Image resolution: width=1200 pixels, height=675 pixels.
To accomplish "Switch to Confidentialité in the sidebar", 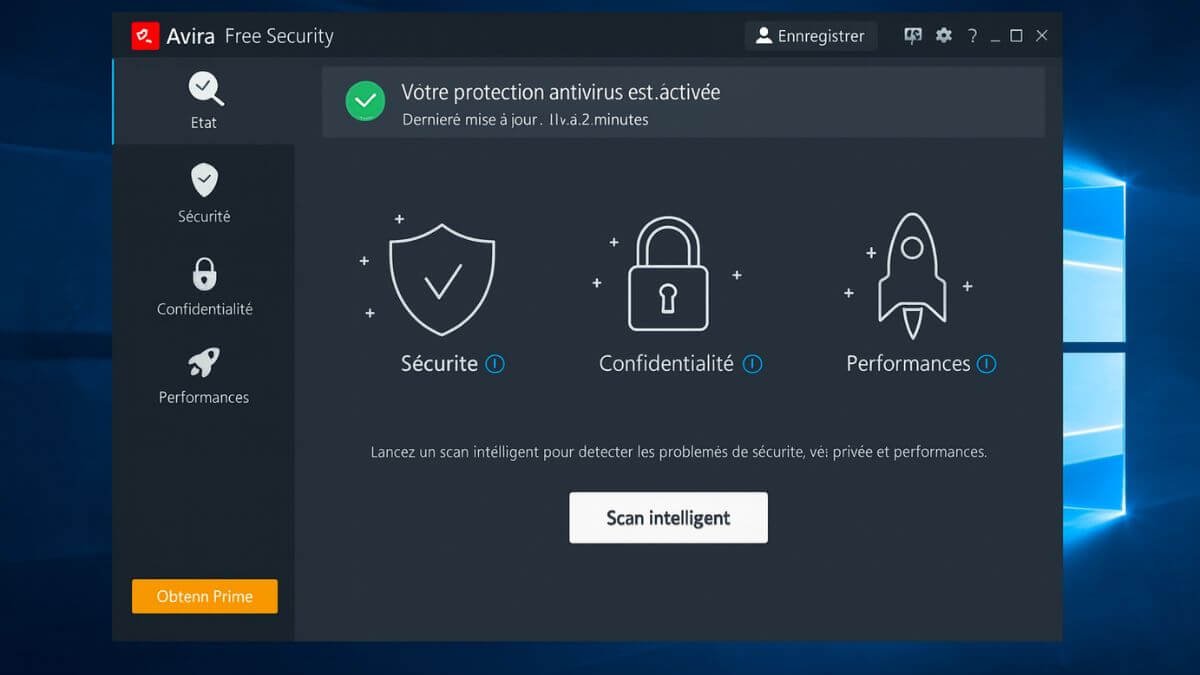I will coord(204,286).
